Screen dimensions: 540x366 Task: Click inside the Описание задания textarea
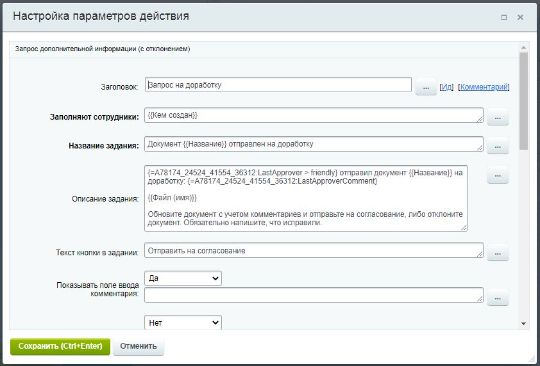pyautogui.click(x=306, y=198)
